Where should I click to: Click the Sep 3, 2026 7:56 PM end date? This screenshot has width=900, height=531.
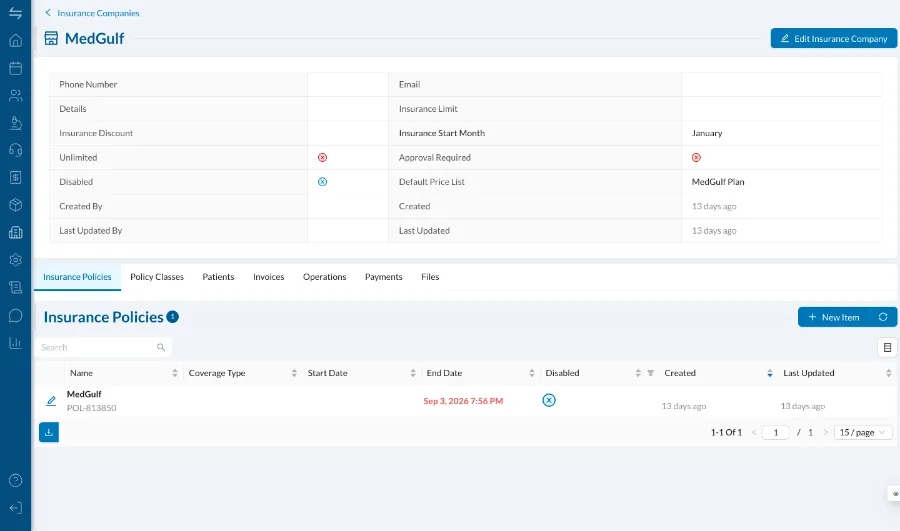(x=463, y=401)
